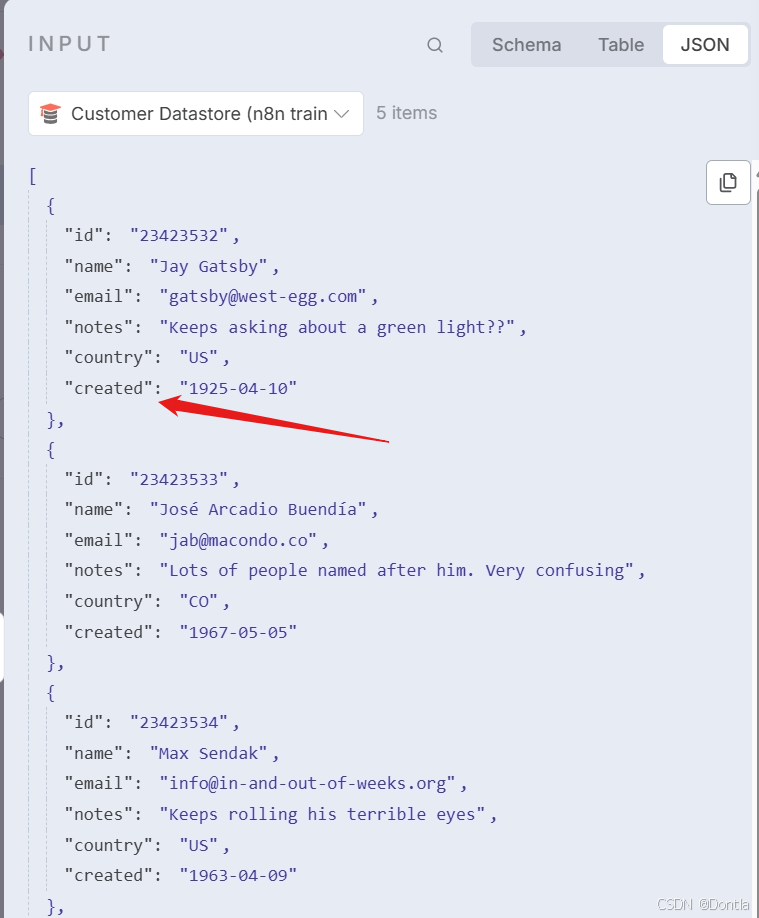Screen dimensions: 759x918
Task: Click the country value "CO"
Action: coord(199,601)
